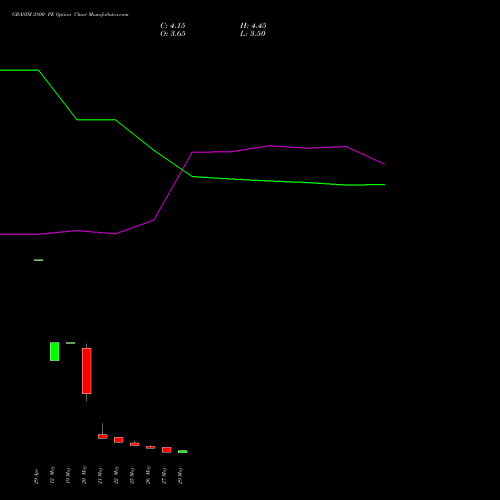
Task: Click the tall red candlestick for 20 May
Action: (87, 371)
